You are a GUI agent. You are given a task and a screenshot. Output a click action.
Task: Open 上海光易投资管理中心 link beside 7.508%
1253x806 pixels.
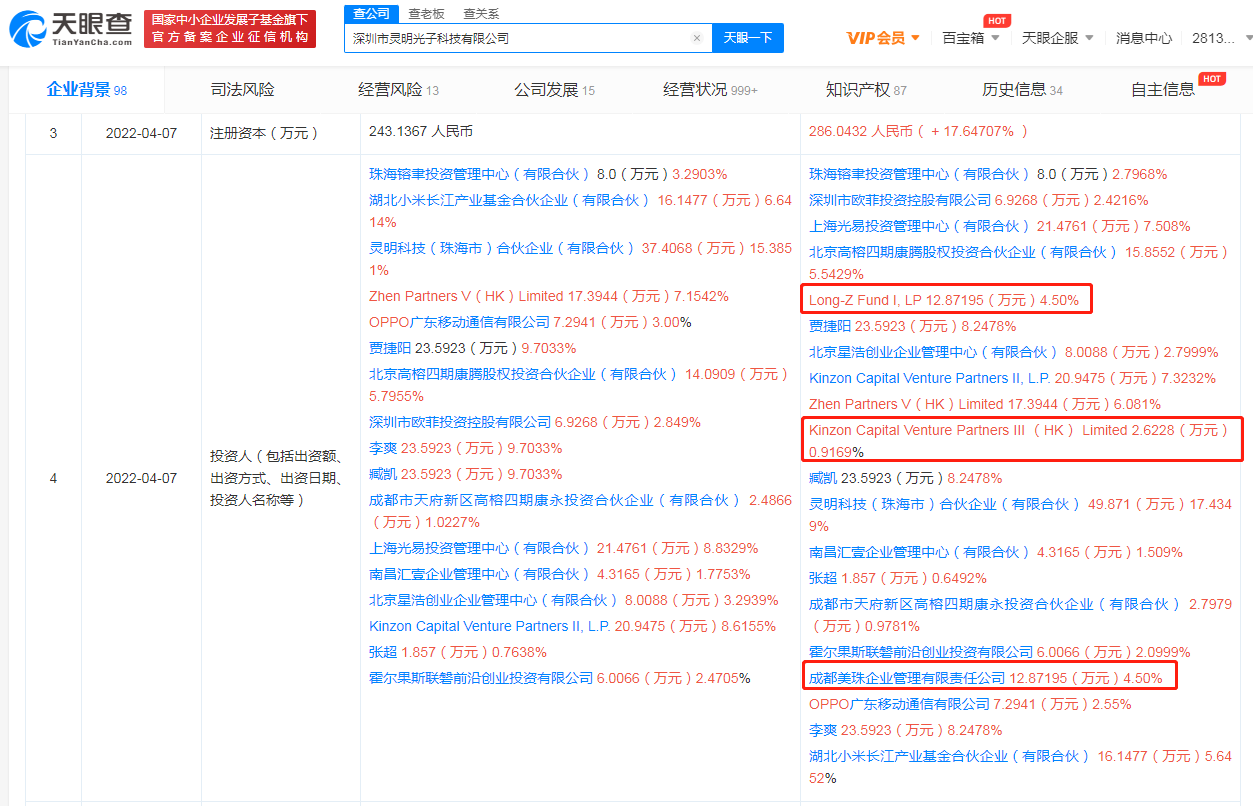coord(920,226)
